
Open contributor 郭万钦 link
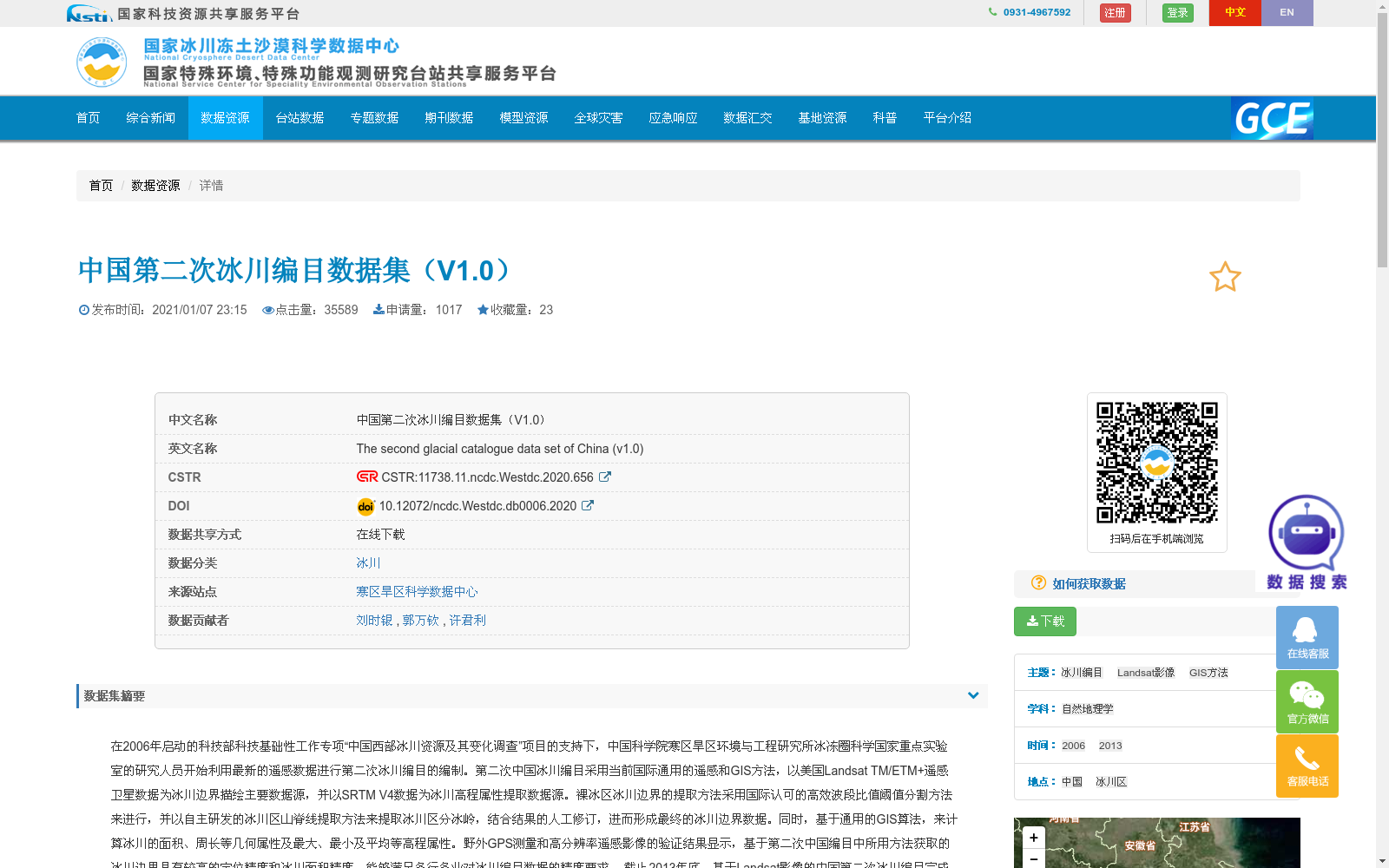tap(421, 621)
